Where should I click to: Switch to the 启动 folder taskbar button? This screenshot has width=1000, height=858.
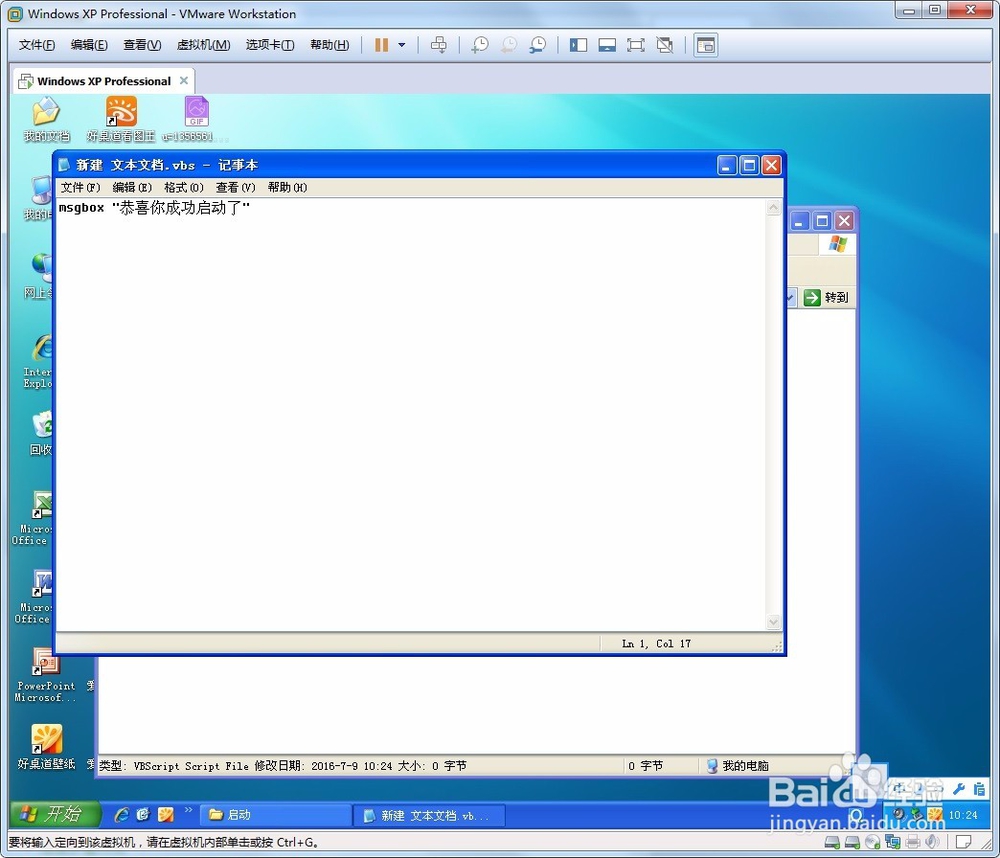point(276,815)
